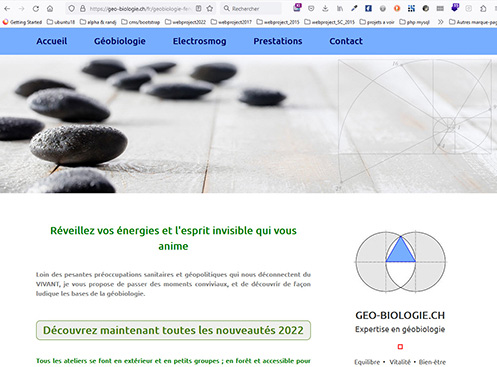Expand hidden bookmarks with the chevron
Screen dimensions: 497x367
coord(441,22)
